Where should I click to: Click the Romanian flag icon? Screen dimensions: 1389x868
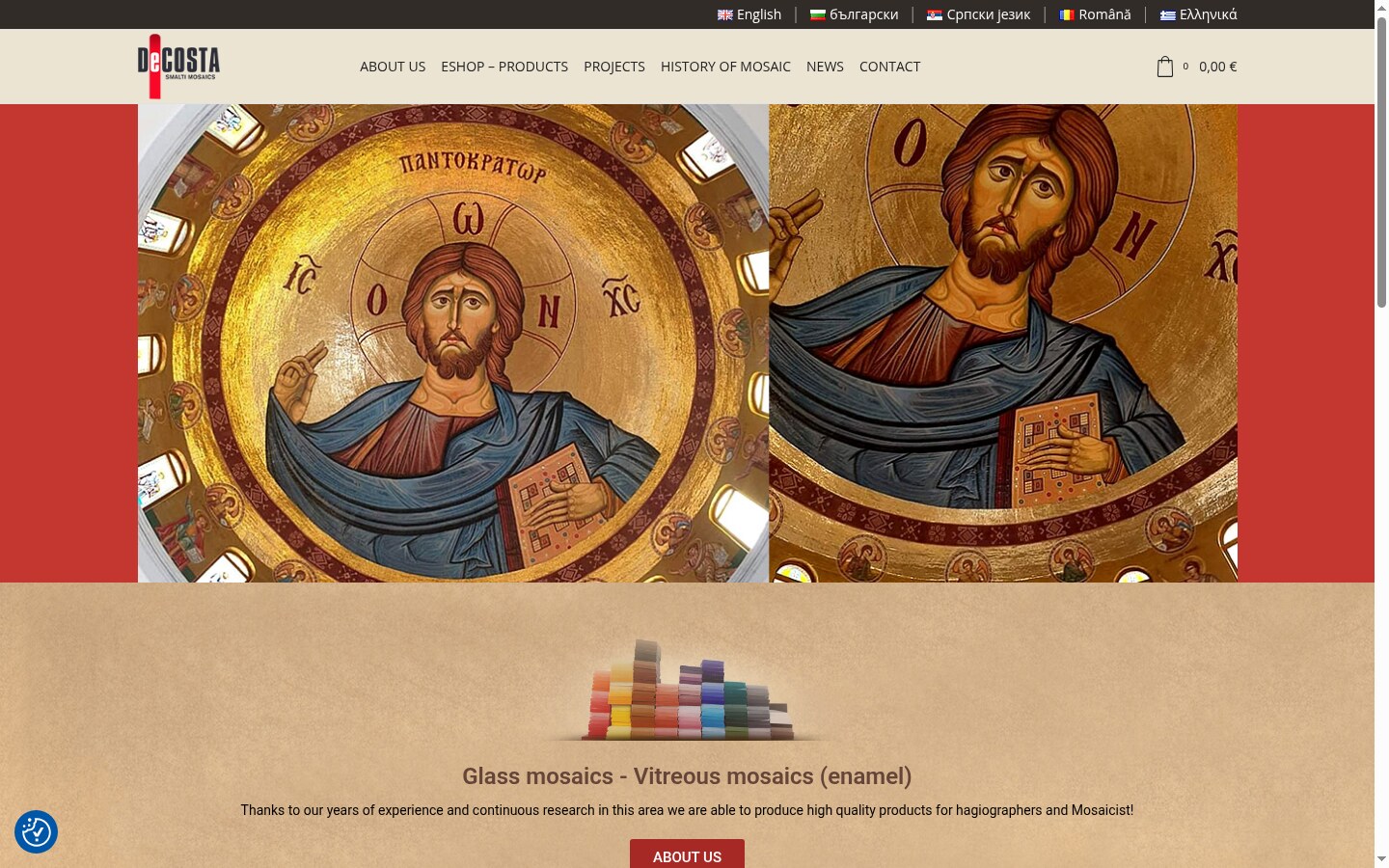pyautogui.click(x=1067, y=14)
